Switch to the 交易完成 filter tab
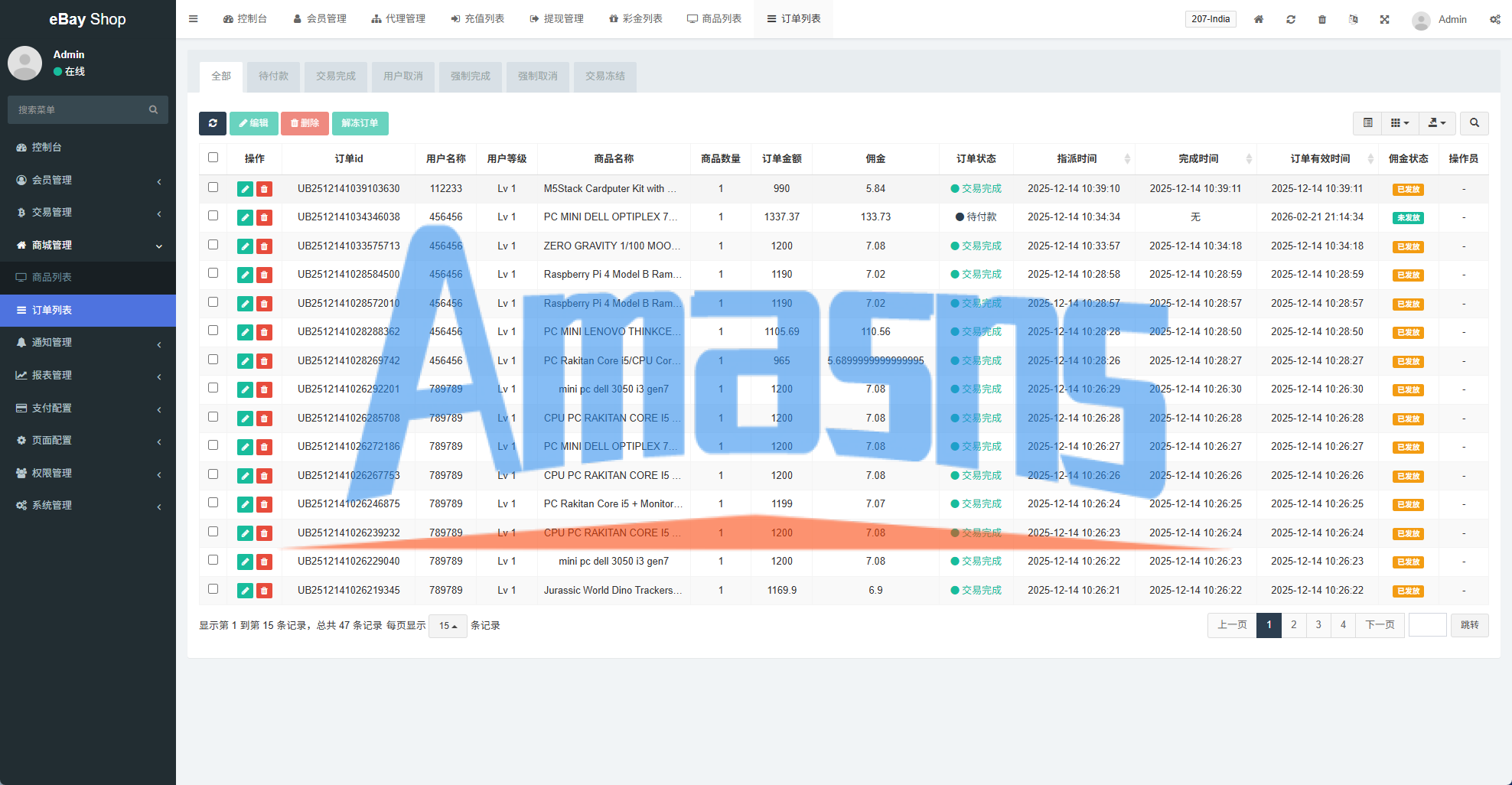 tap(336, 77)
